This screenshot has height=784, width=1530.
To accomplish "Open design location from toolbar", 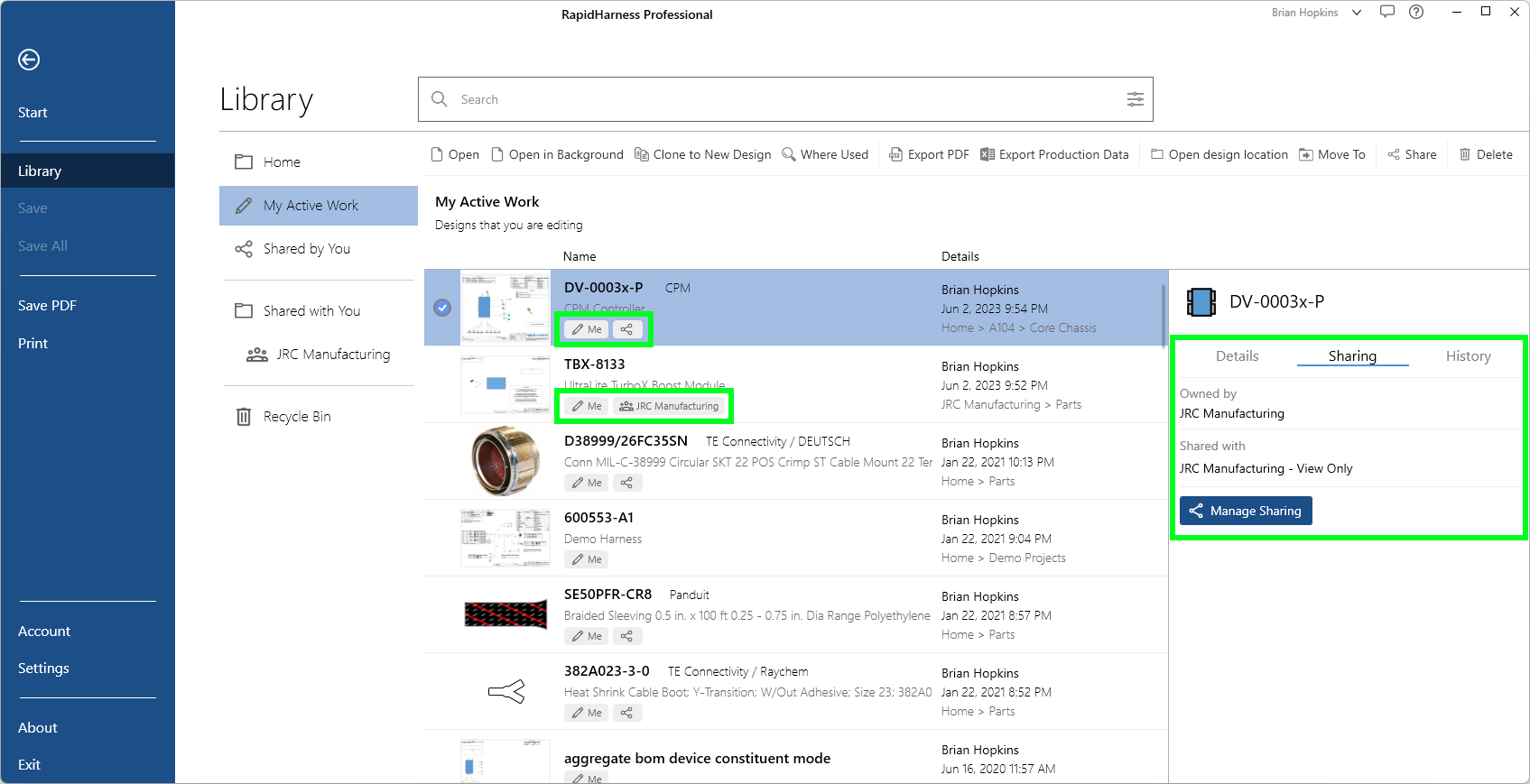I will 1219,154.
